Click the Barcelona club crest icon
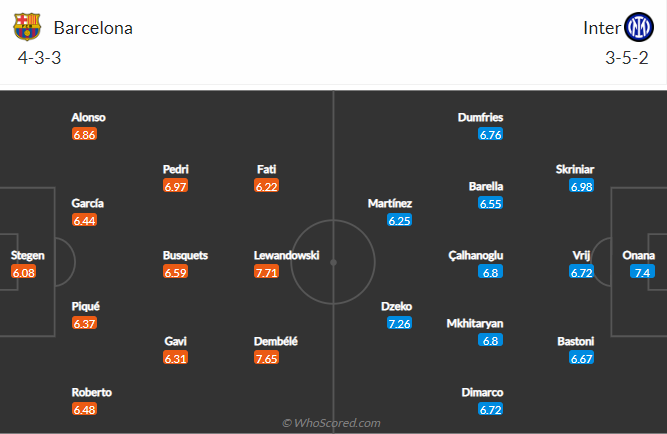This screenshot has height=434, width=667. (x=27, y=27)
